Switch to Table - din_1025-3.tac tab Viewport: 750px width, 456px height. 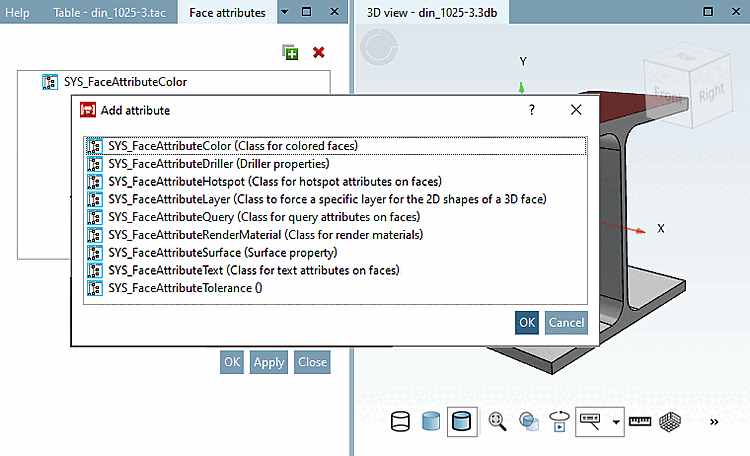pyautogui.click(x=110, y=12)
